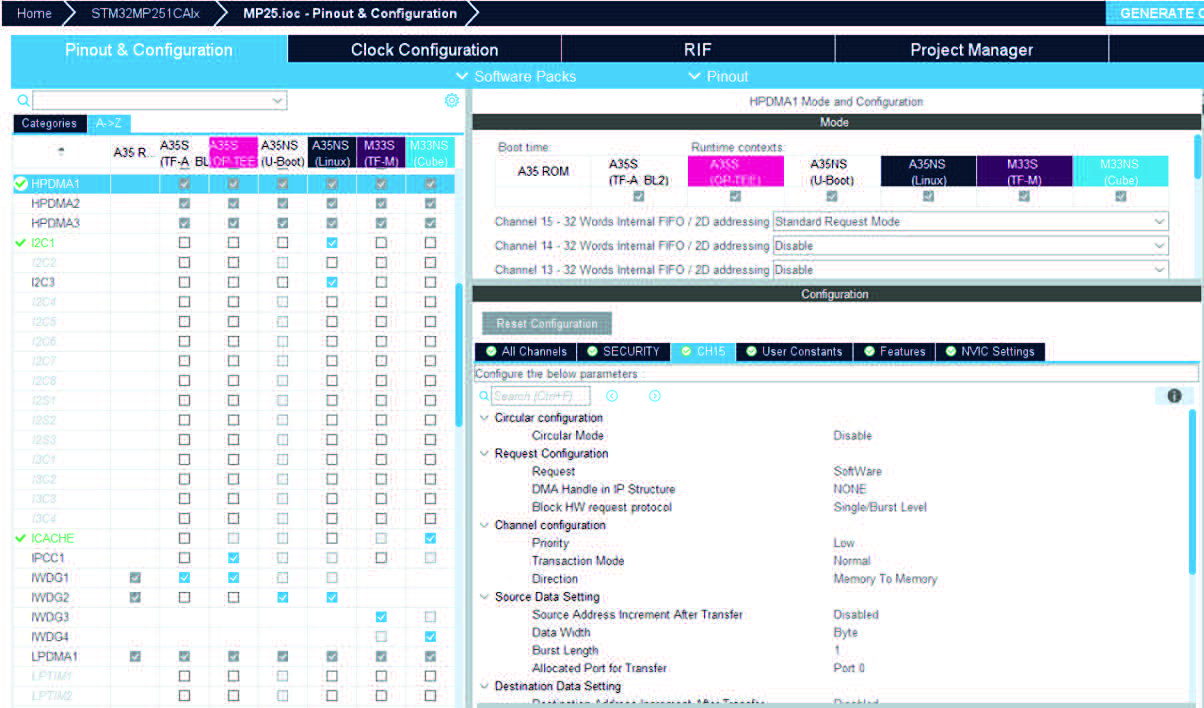Screen dimensions: 1204x708
Task: Open SECURITY configuration tab
Action: pos(623,351)
